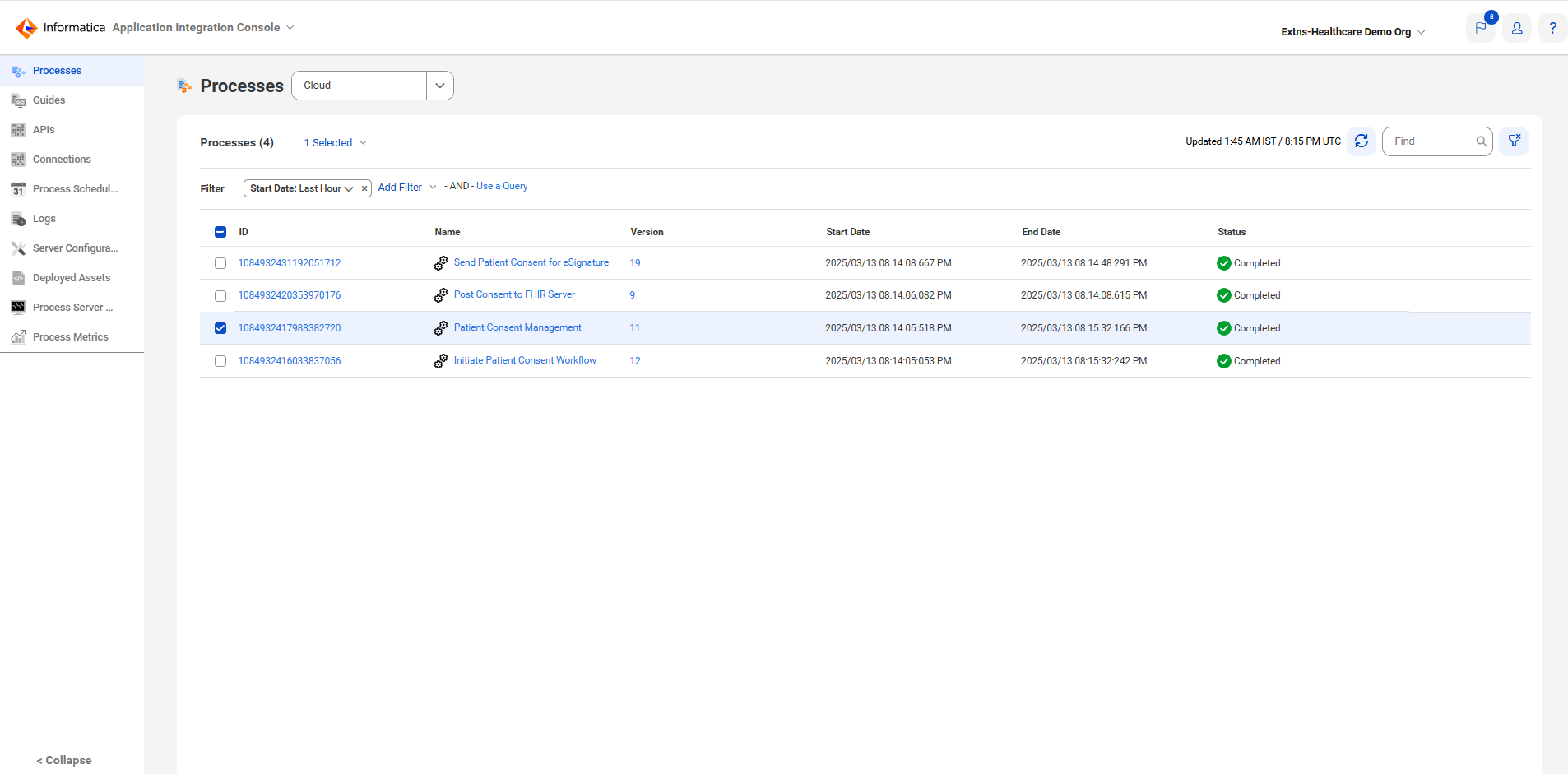Go to APIs in the sidebar
This screenshot has height=774, width=1568.
[44, 130]
